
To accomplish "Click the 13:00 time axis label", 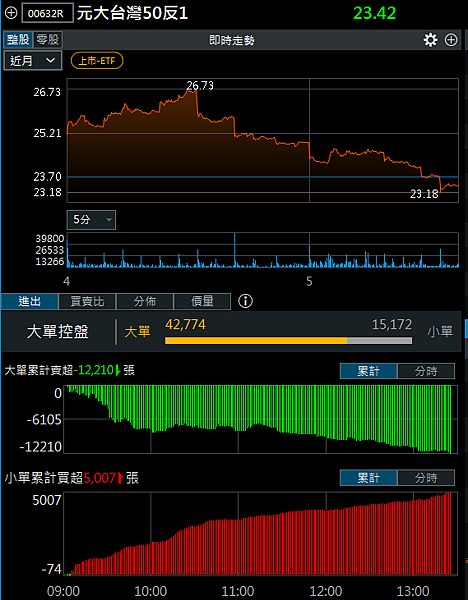I will click(413, 591).
